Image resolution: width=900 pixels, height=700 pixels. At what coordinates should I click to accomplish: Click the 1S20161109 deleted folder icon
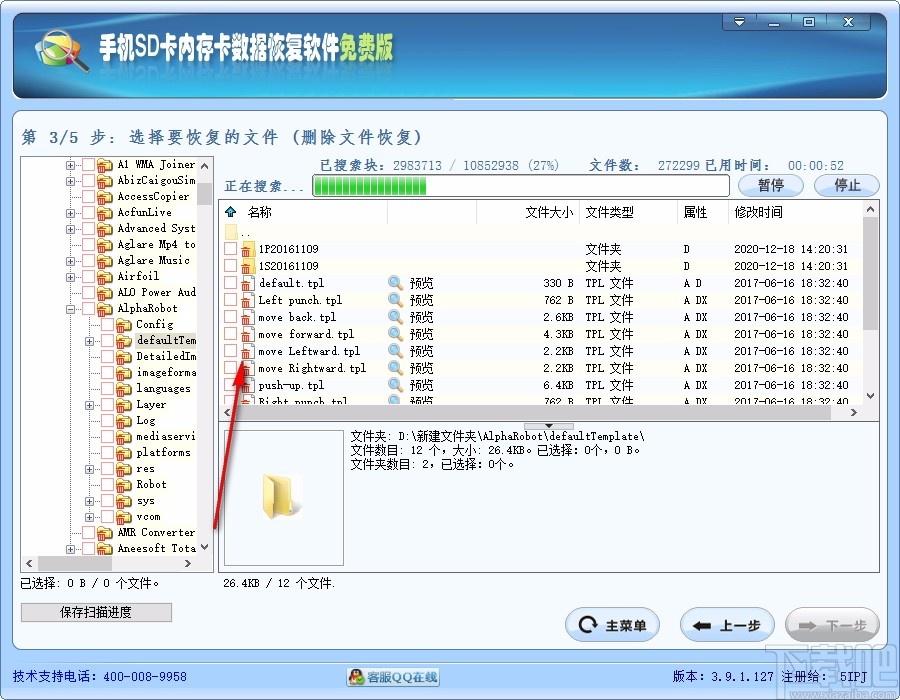tap(247, 266)
